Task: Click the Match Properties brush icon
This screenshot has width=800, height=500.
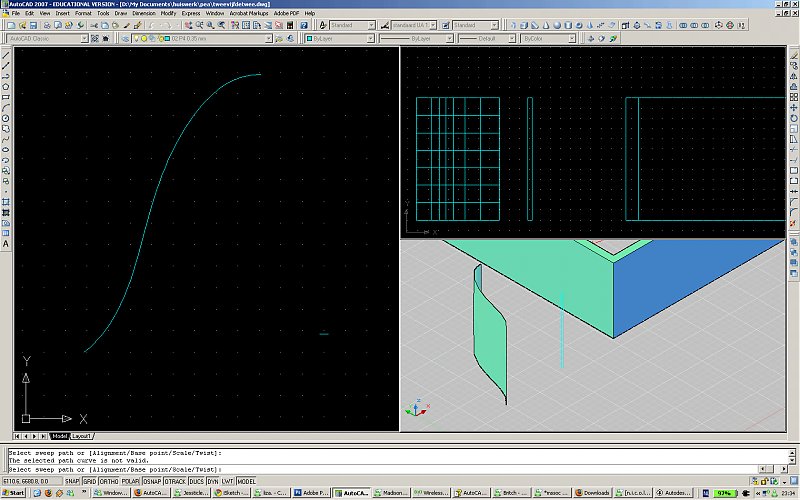Action: 138,25
